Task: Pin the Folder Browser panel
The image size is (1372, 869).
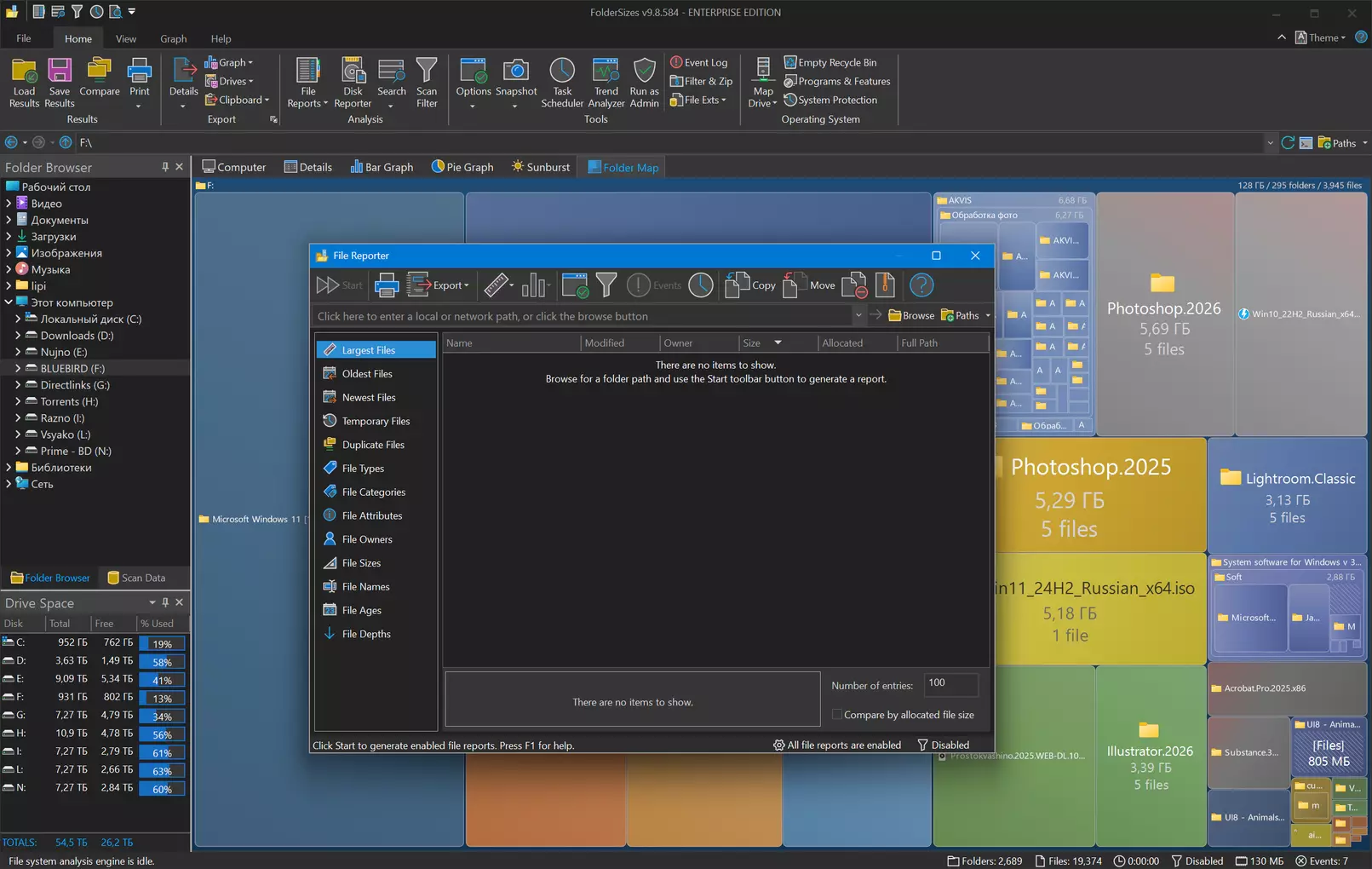Action: [165, 167]
